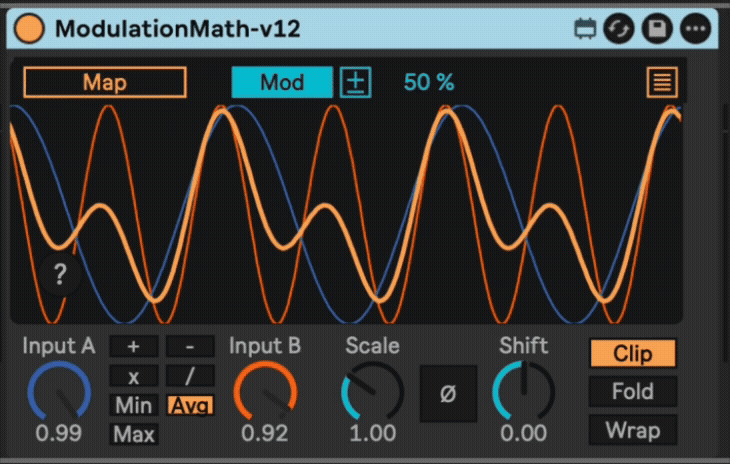Open help with the question mark icon

(x=60, y=274)
